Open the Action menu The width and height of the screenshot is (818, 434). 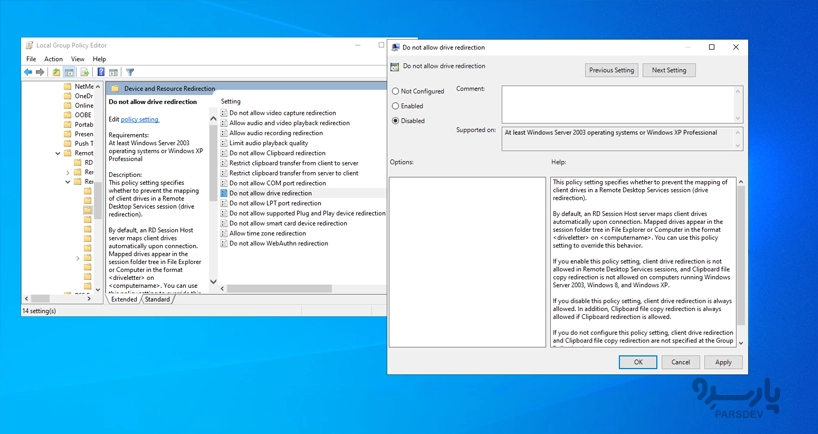click(53, 59)
